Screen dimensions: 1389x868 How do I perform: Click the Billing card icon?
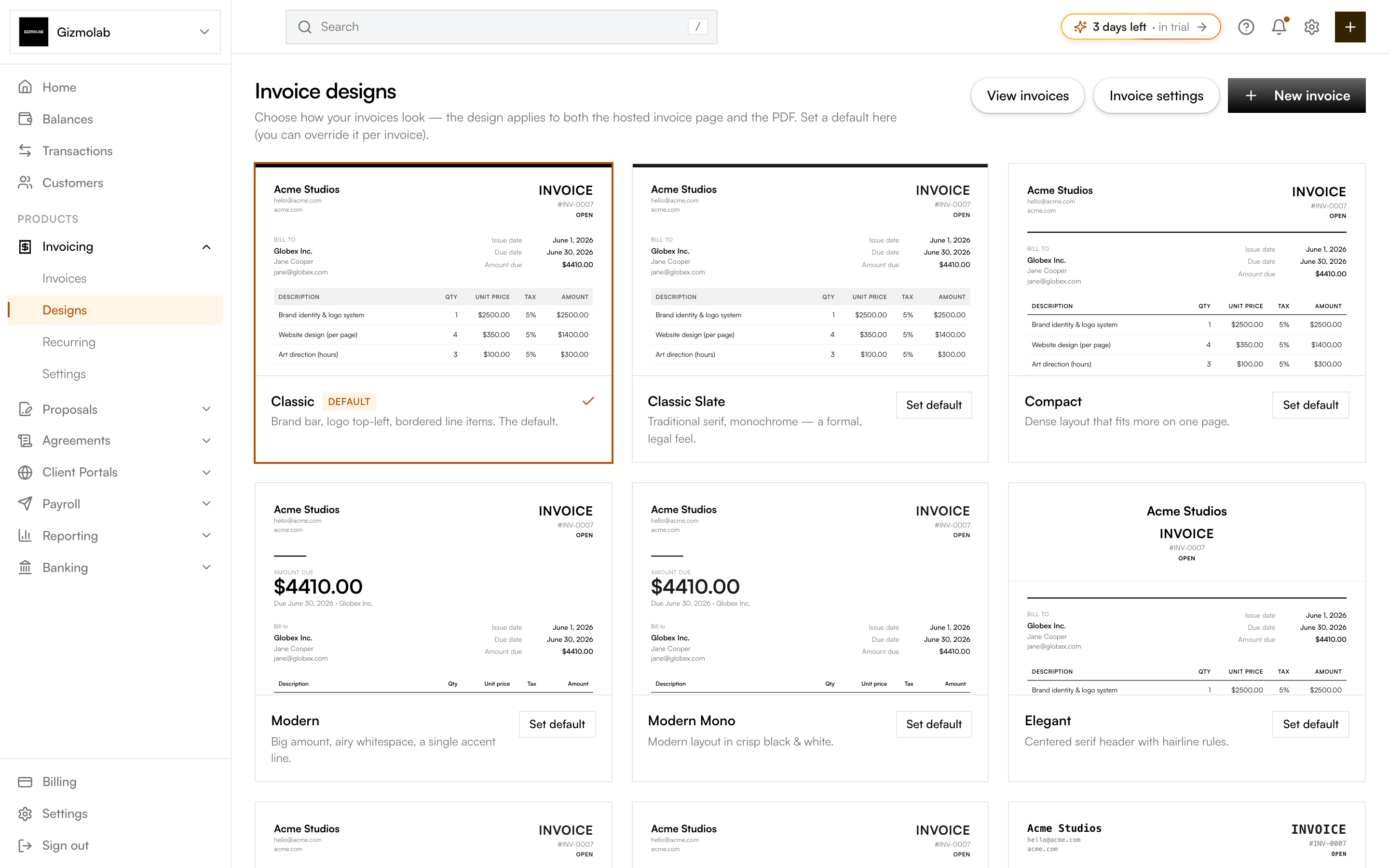coord(25,781)
